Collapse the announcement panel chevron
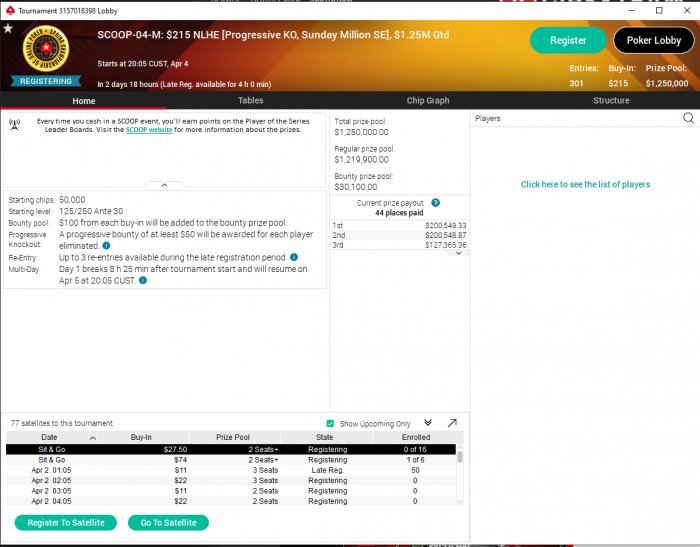 pyautogui.click(x=164, y=185)
